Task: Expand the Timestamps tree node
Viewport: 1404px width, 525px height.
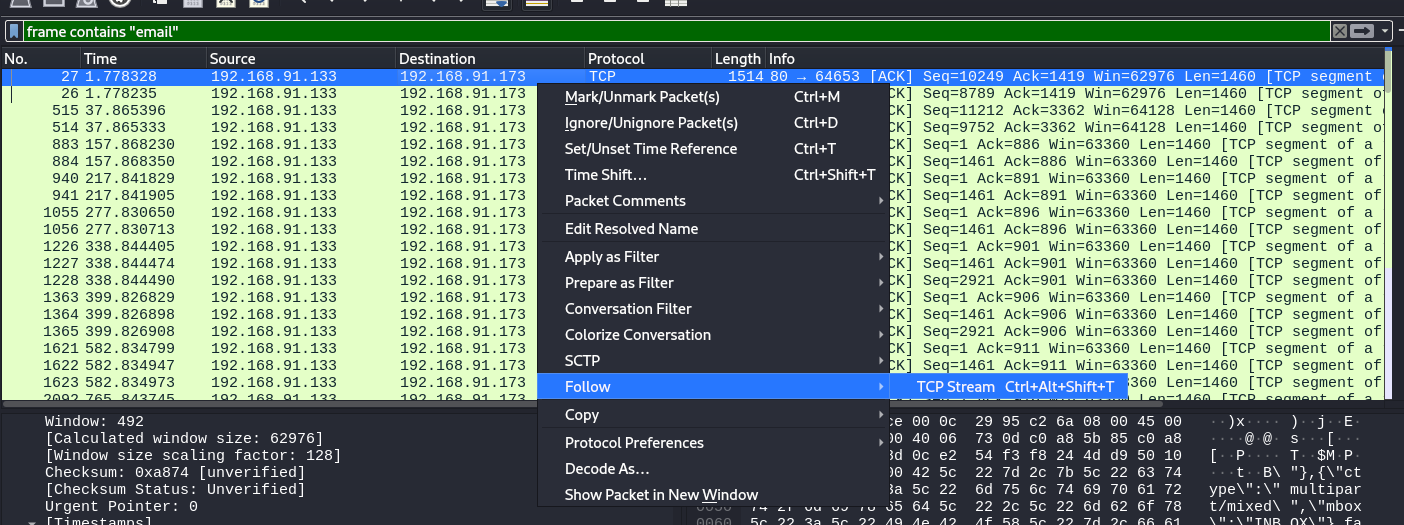Action: (x=32, y=521)
